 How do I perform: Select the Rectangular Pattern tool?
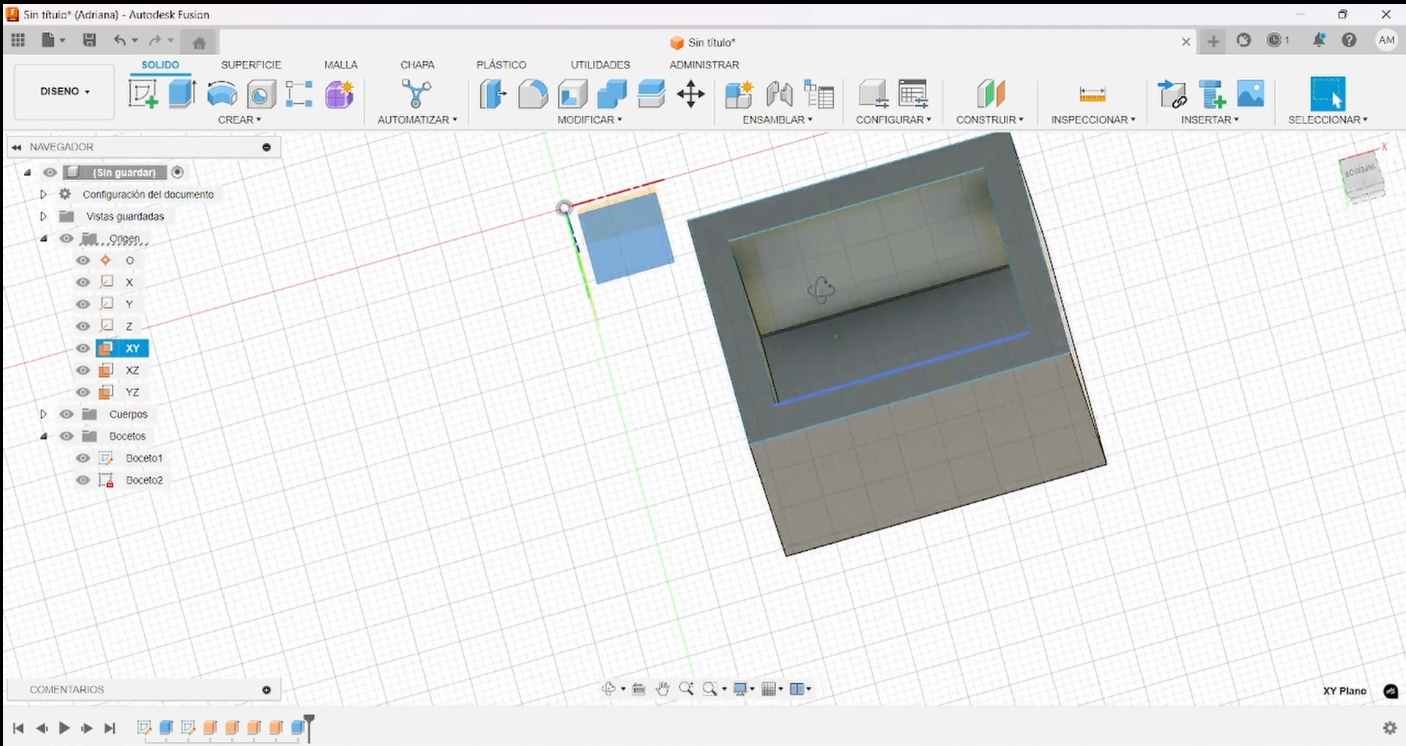pyautogui.click(x=299, y=94)
